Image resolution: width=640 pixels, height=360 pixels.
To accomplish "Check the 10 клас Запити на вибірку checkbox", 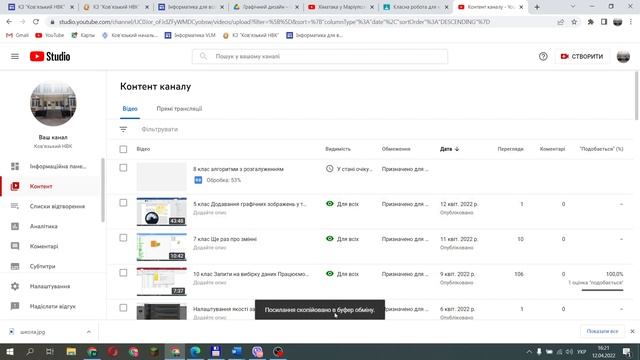I will pos(123,273).
